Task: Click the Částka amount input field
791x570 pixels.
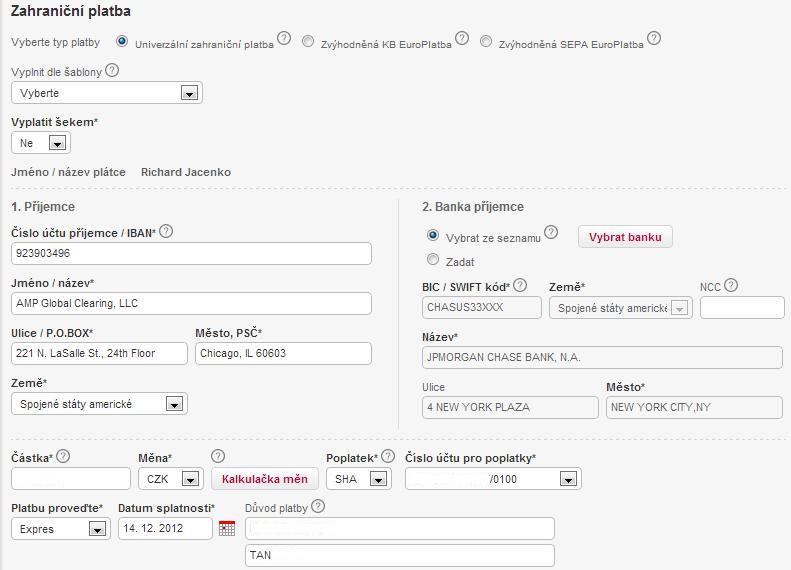Action: click(x=71, y=479)
